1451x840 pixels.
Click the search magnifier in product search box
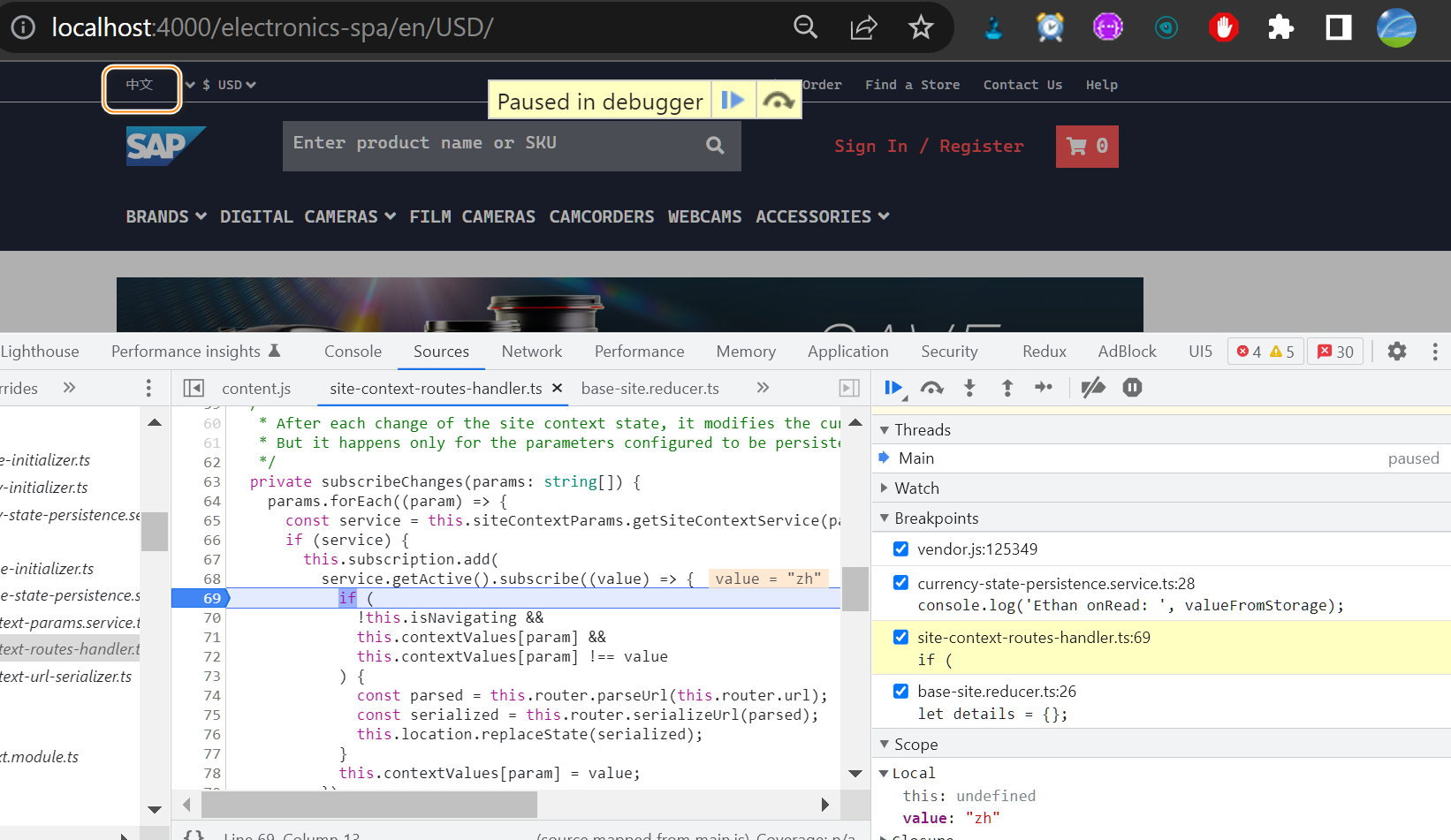tap(715, 146)
